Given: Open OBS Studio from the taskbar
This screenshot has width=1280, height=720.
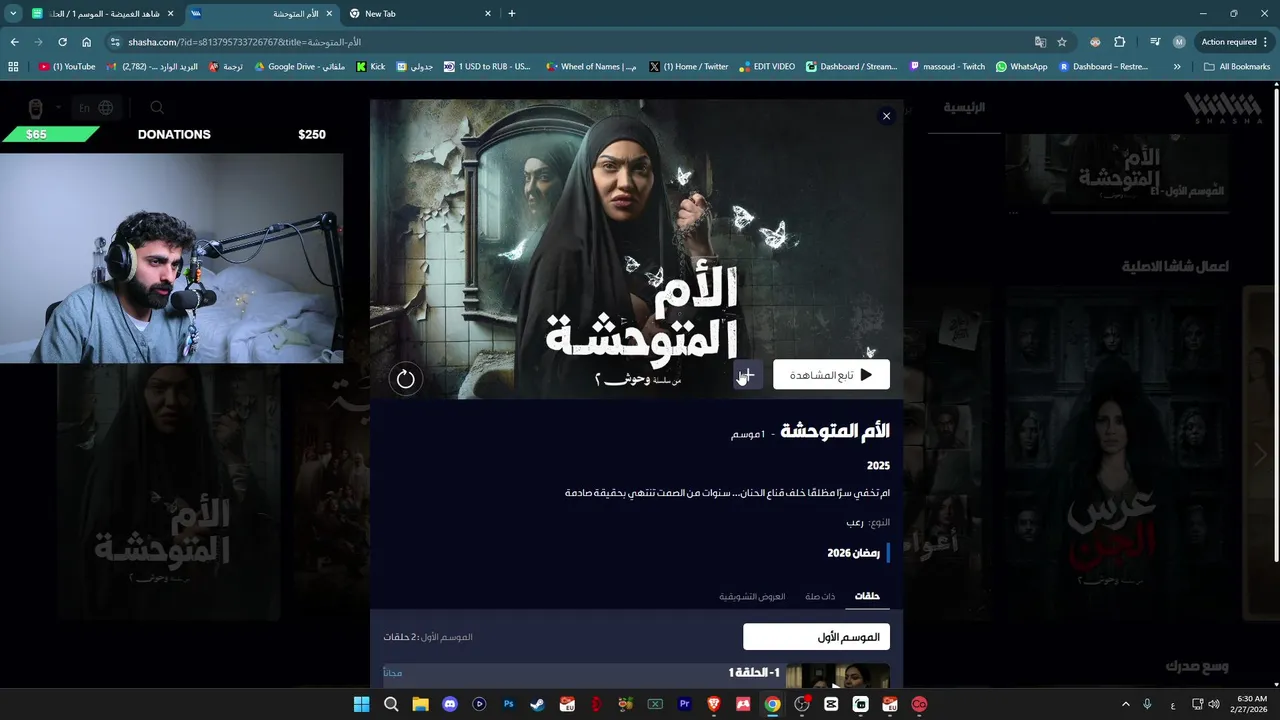Looking at the screenshot, I should [802, 704].
